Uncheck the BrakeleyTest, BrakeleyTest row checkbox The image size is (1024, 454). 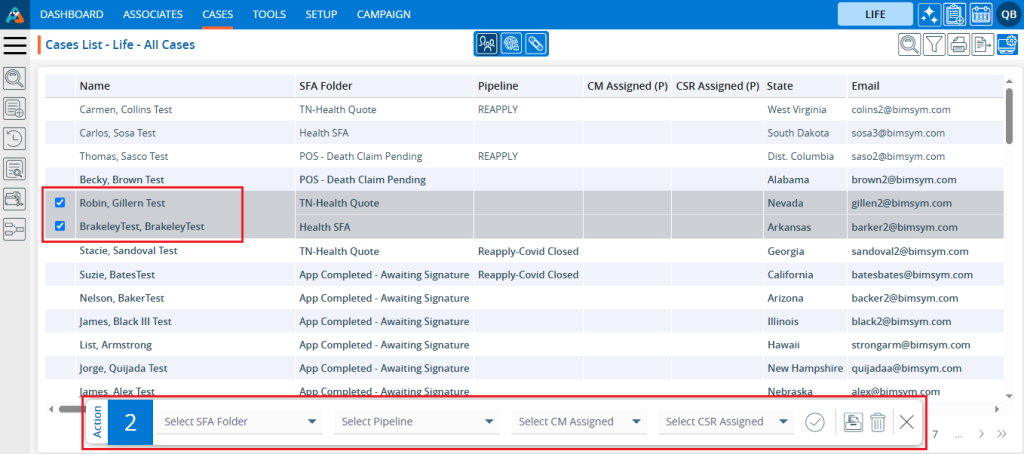(x=60, y=226)
